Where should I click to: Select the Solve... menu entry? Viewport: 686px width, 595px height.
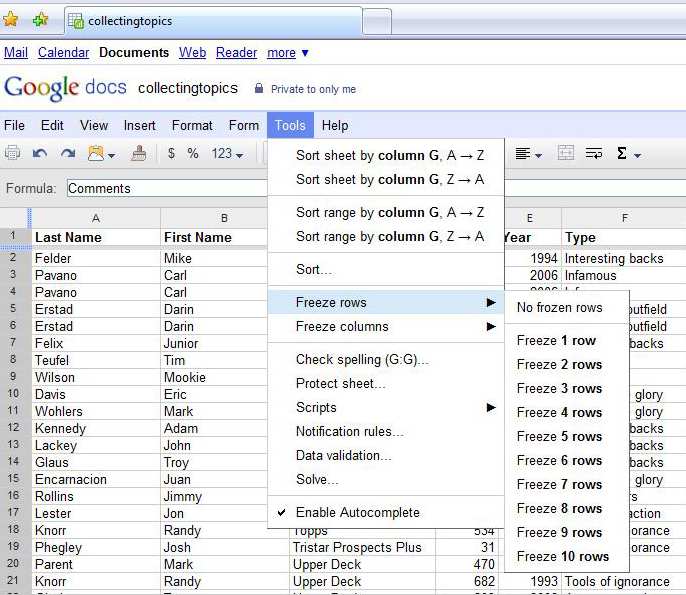point(386,480)
